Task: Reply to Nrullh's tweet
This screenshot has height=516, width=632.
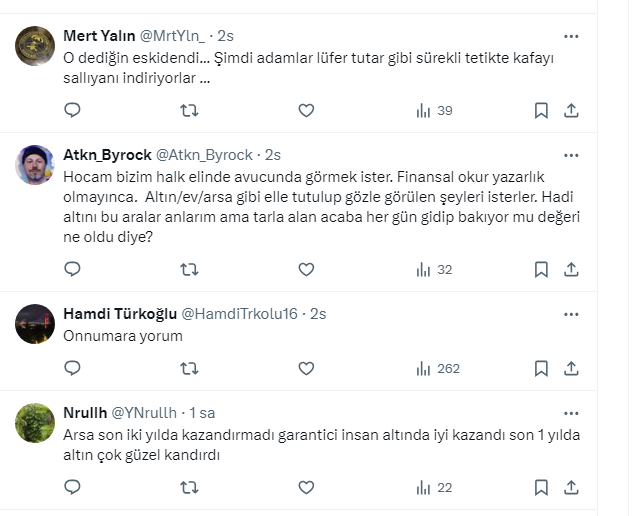Action: (72, 487)
